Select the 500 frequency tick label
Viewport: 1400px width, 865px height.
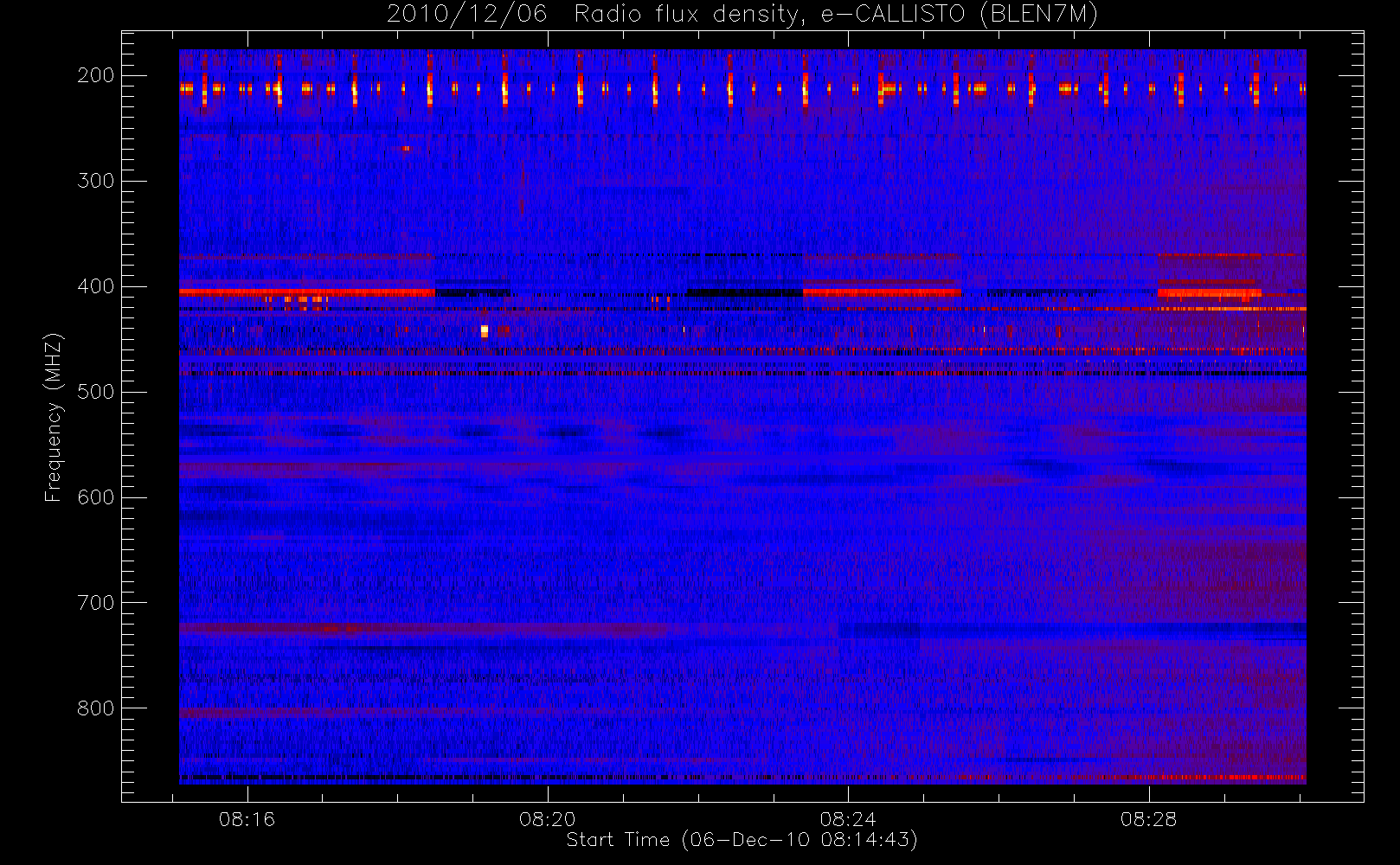[95, 392]
